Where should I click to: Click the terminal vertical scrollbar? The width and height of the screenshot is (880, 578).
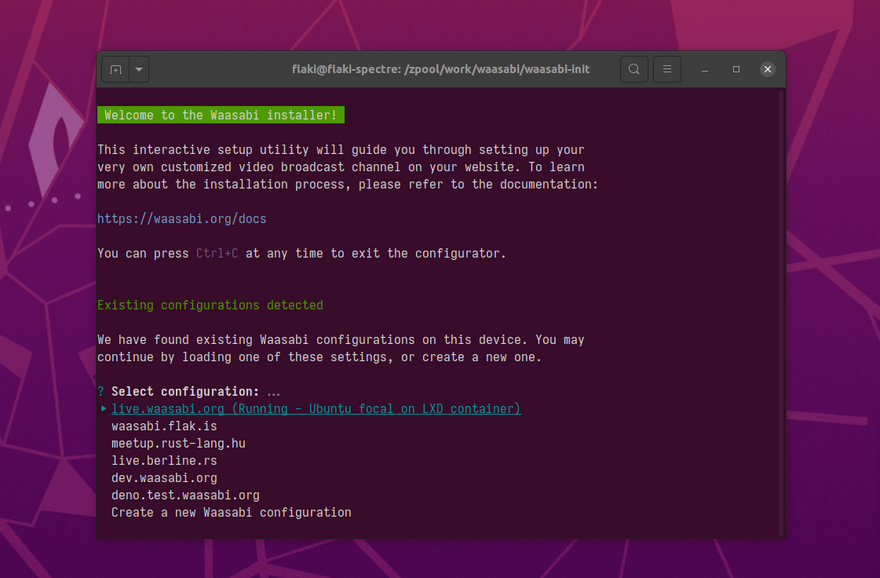(781, 313)
